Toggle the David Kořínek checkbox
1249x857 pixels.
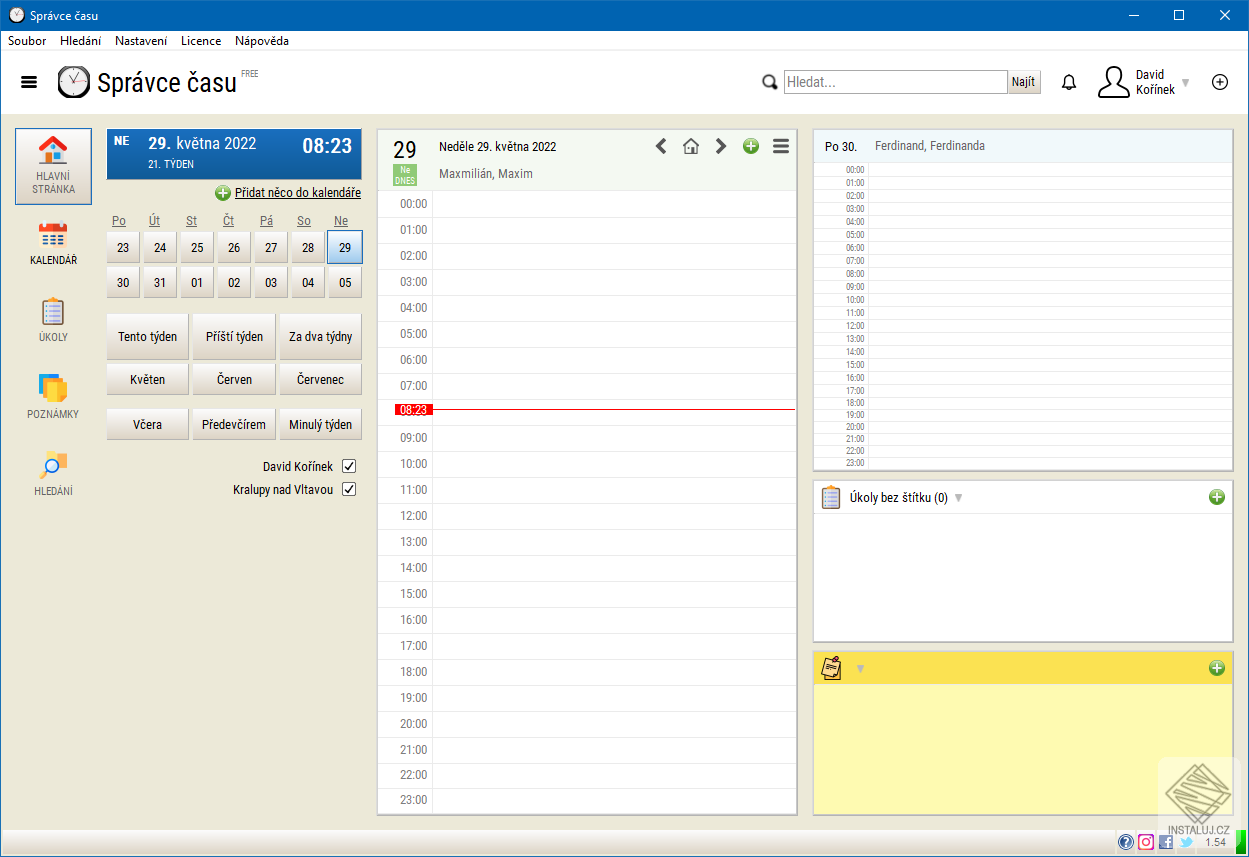point(349,466)
